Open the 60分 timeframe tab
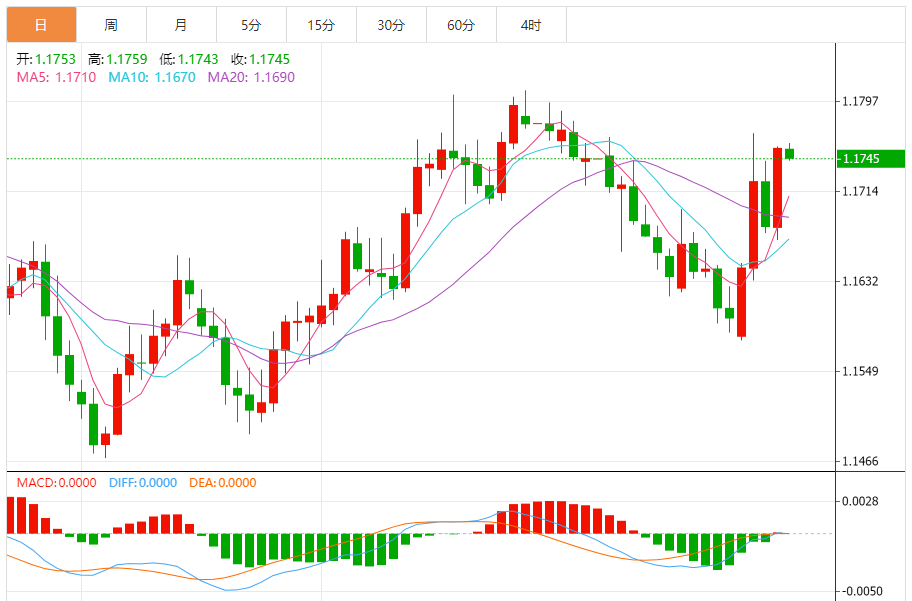This screenshot has height=601, width=912. [461, 25]
